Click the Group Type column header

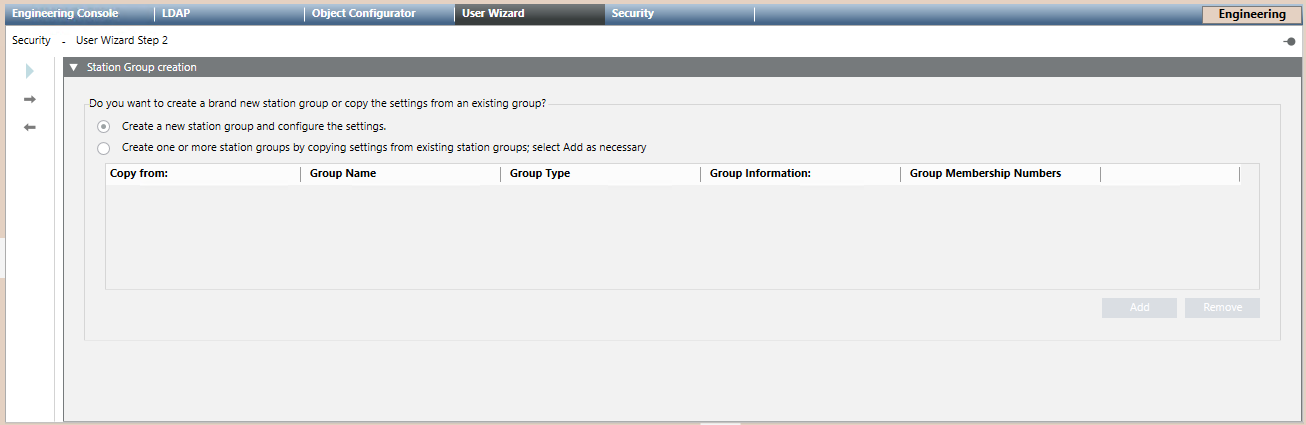click(x=540, y=174)
